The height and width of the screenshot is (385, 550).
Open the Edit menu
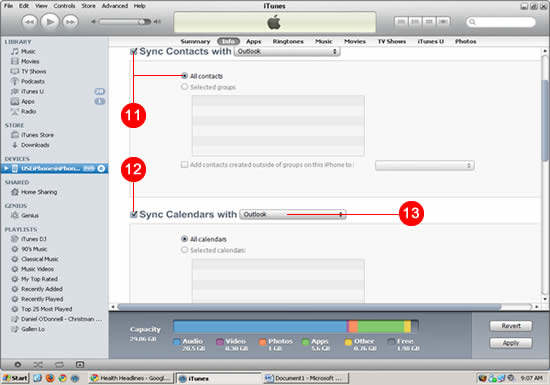(24, 6)
